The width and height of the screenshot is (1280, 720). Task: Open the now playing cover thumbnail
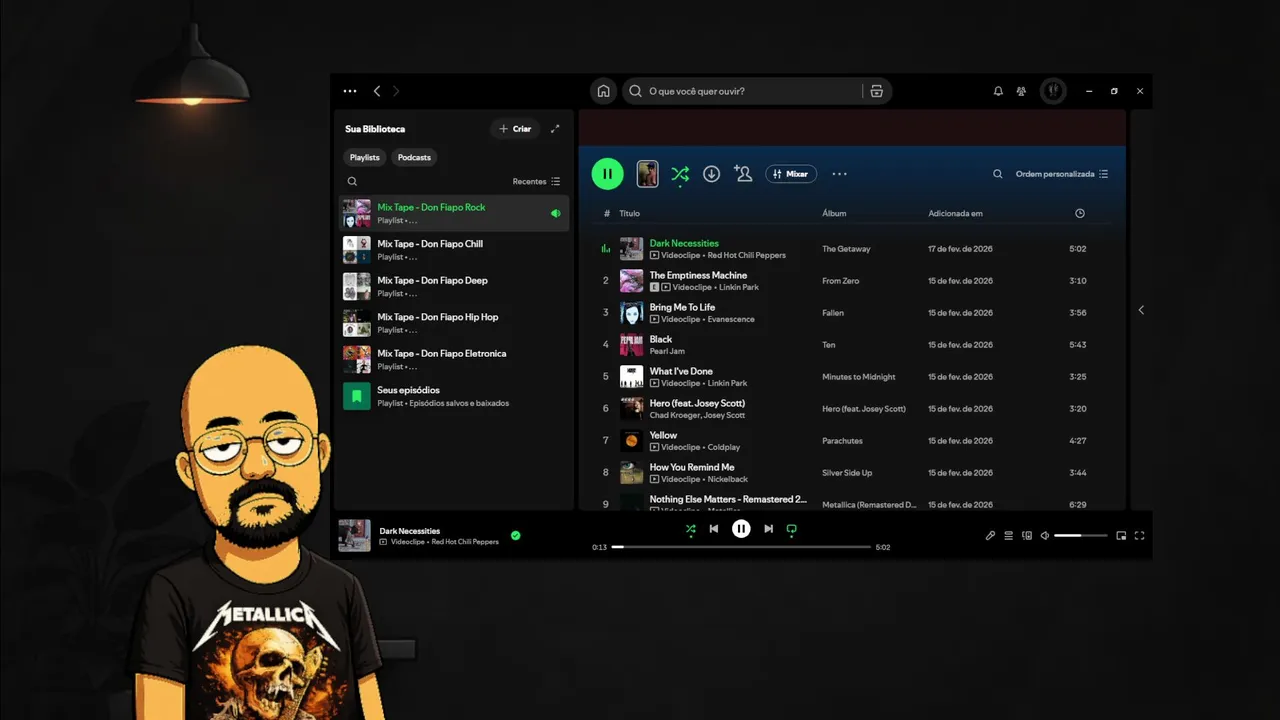(x=354, y=535)
